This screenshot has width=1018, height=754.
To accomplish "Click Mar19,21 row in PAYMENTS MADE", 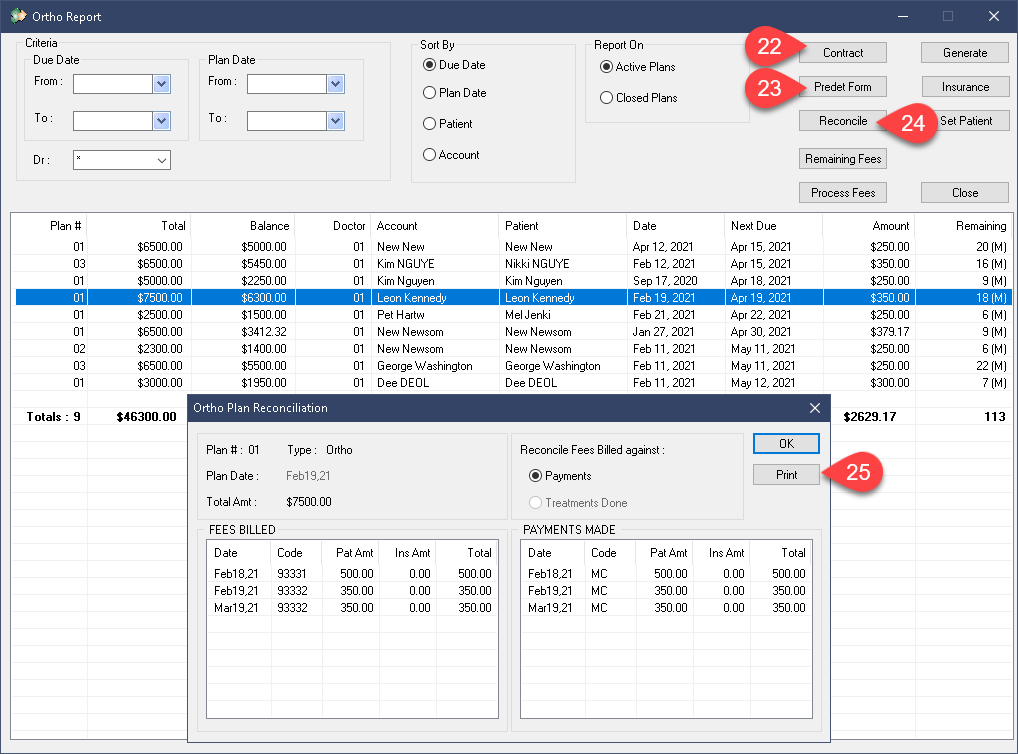I will click(x=666, y=608).
